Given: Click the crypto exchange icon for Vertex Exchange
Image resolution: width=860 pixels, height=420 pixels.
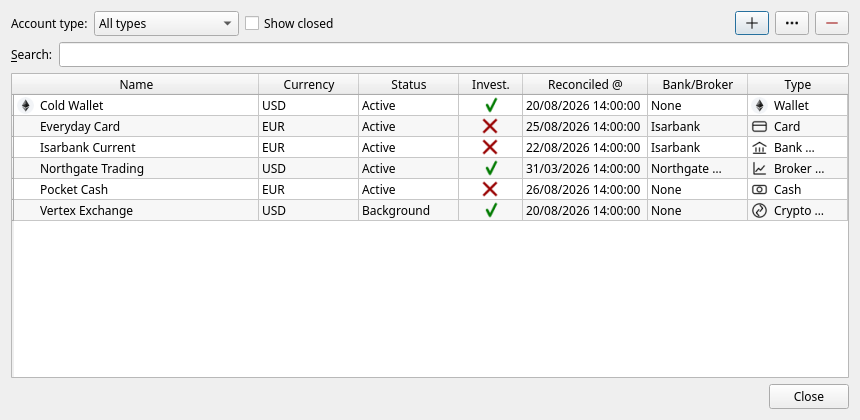Looking at the screenshot, I should tap(759, 211).
